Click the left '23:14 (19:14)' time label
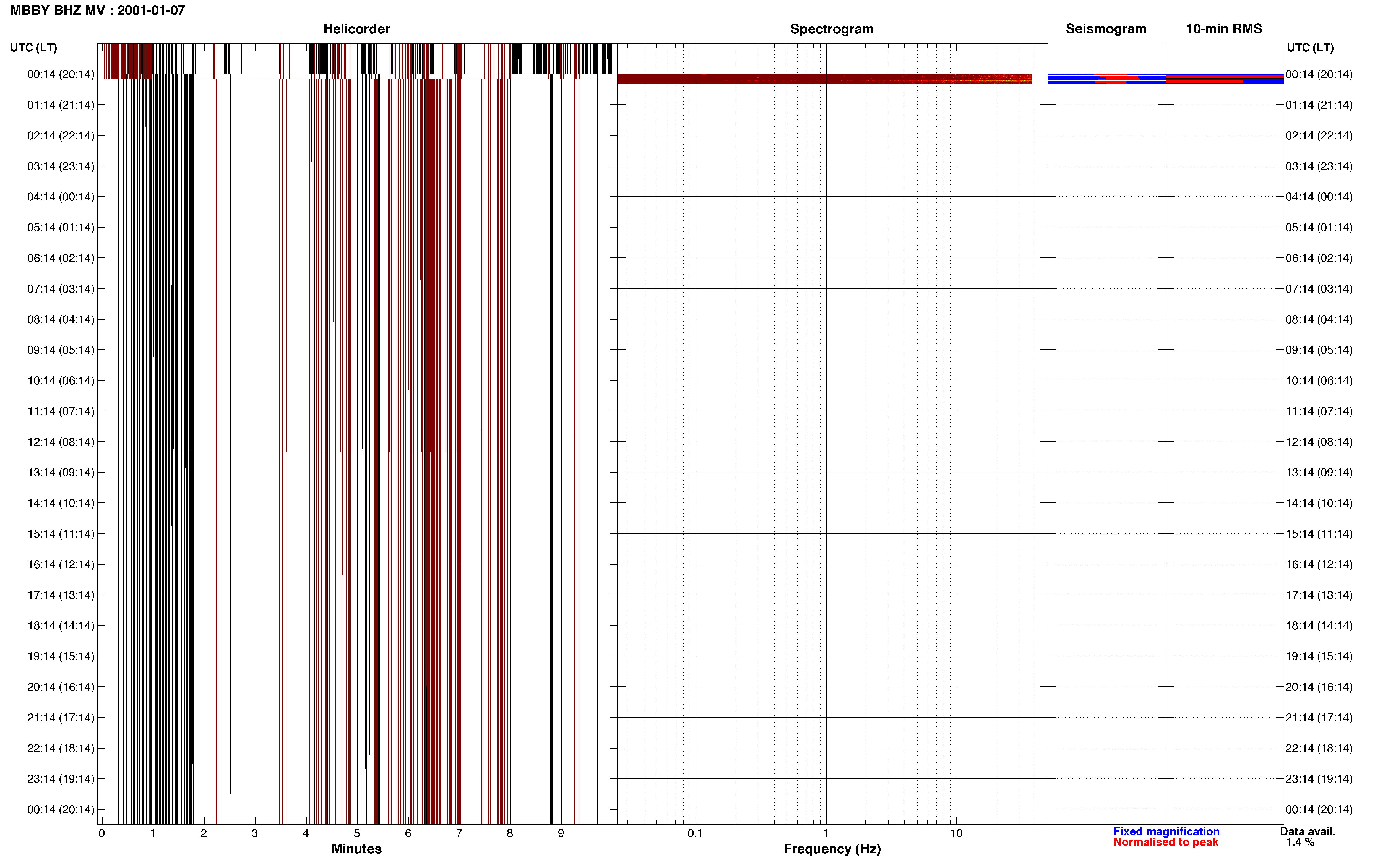Viewport: 1388px width, 868px height. [61, 779]
